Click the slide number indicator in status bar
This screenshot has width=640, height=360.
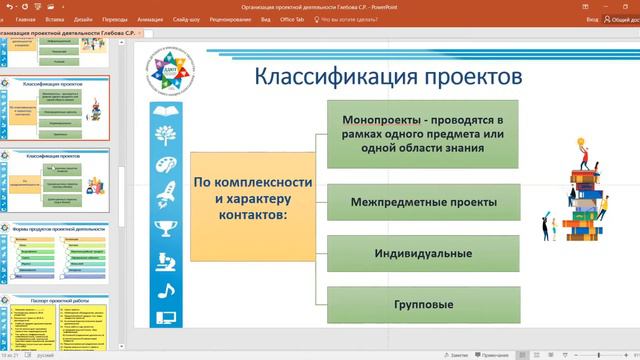(x=10, y=356)
